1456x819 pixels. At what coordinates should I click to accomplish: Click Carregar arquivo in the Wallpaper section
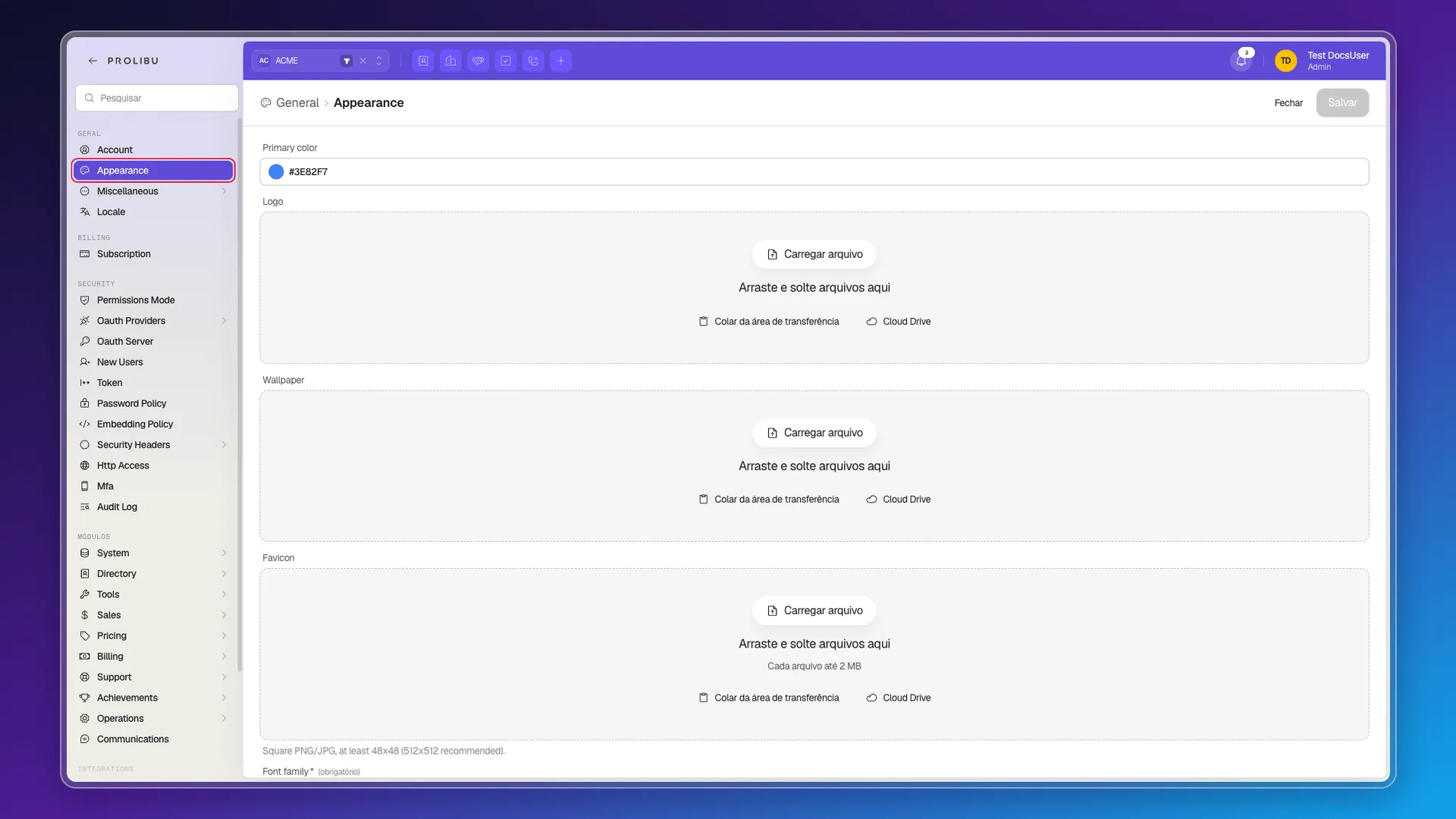point(814,433)
